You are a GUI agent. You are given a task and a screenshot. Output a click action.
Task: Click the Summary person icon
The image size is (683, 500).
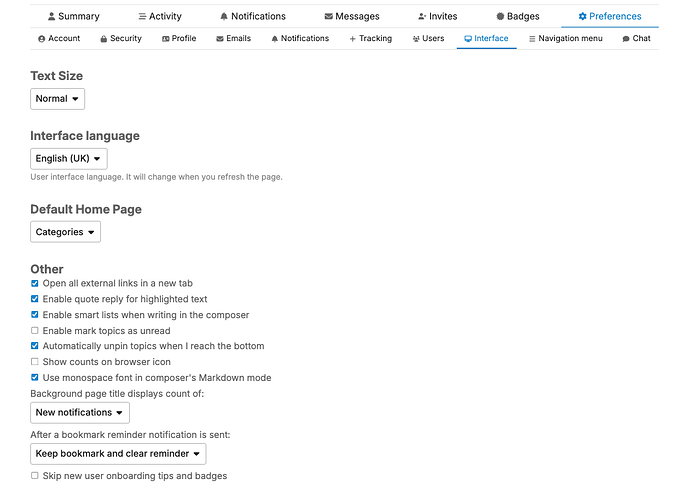(x=51, y=17)
